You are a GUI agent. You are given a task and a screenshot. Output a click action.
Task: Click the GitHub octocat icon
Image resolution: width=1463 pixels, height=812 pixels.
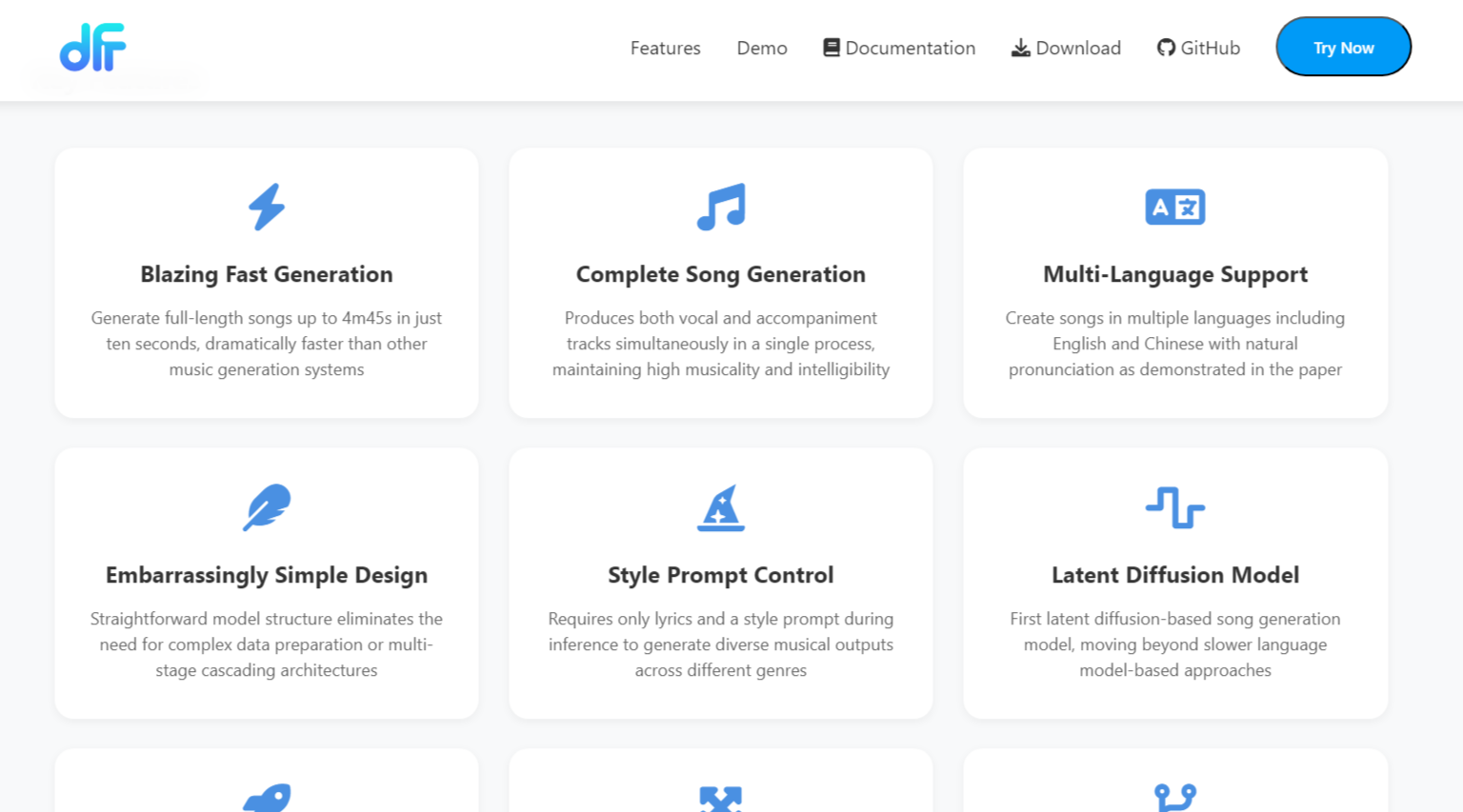point(1166,48)
